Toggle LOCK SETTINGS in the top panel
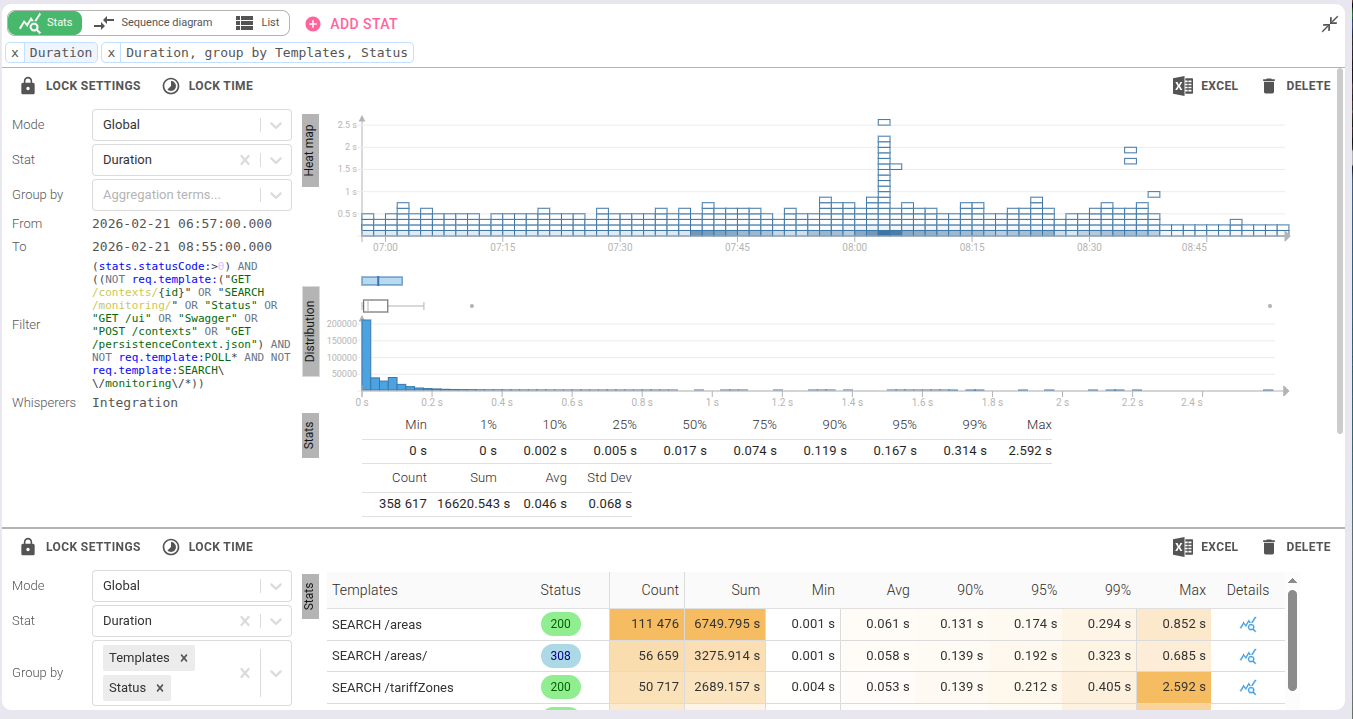This screenshot has height=719, width=1353. pos(81,86)
